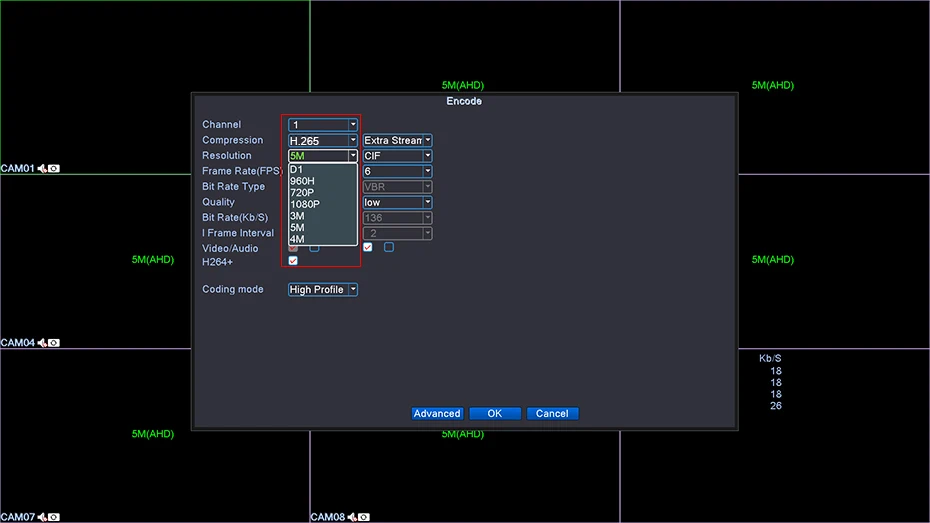Screen dimensions: 930x523
Task: Click the CAM01 channel label
Action: click(x=18, y=169)
